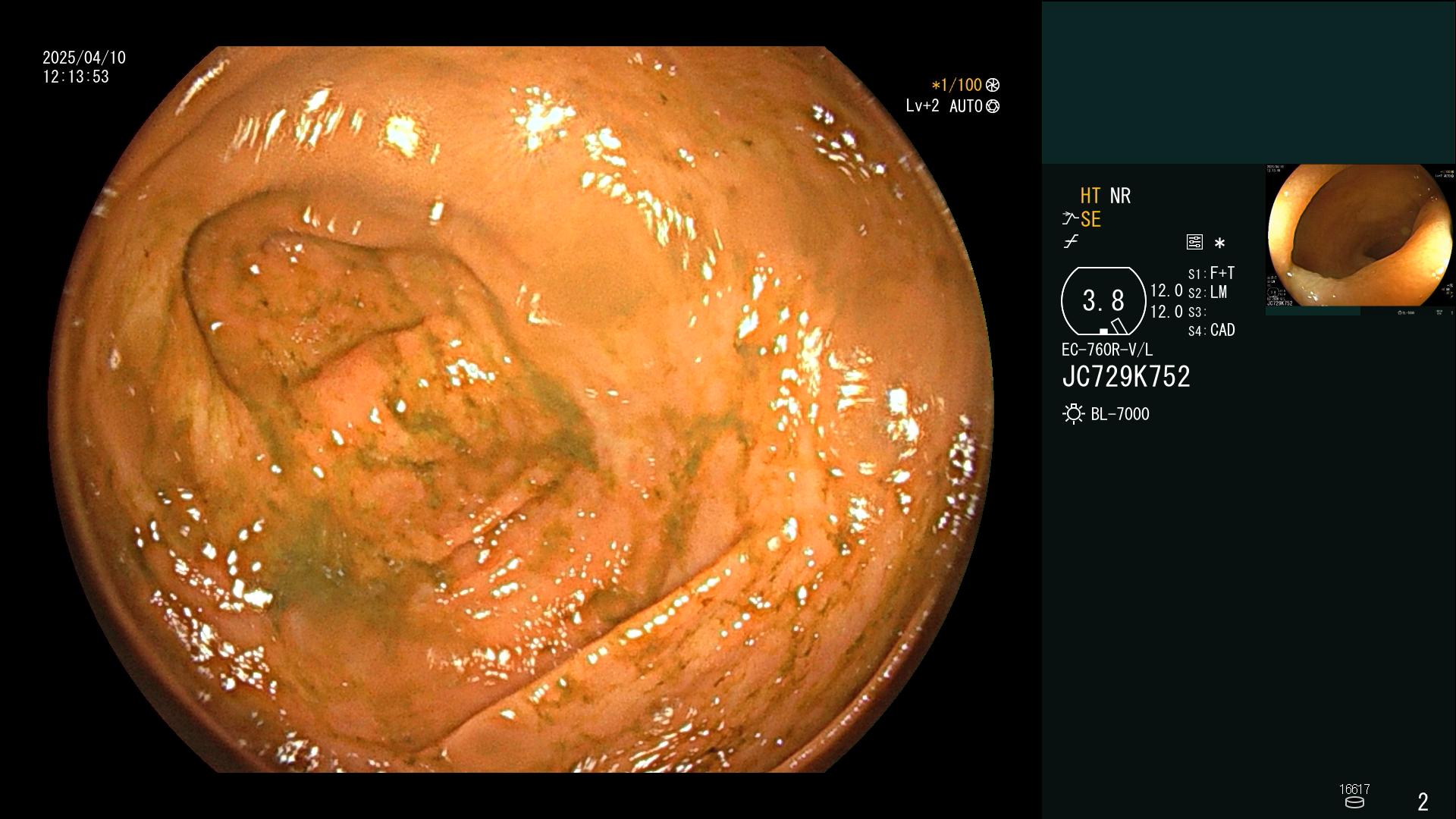The image size is (1456, 819).
Task: Click the remaining capacity count 16617
Action: [1354, 789]
